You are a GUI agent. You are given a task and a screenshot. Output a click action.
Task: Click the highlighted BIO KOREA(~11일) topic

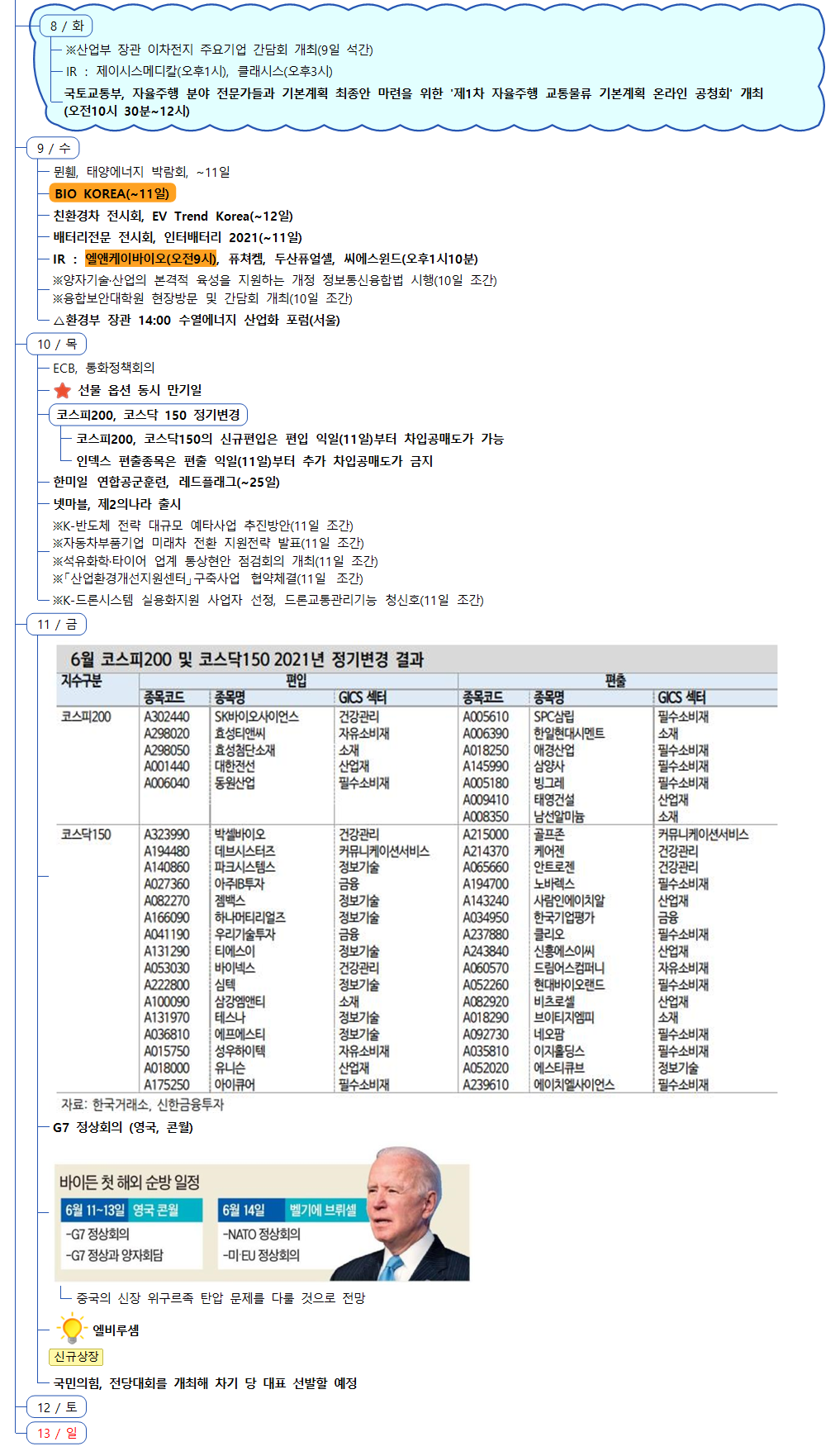click(x=112, y=193)
